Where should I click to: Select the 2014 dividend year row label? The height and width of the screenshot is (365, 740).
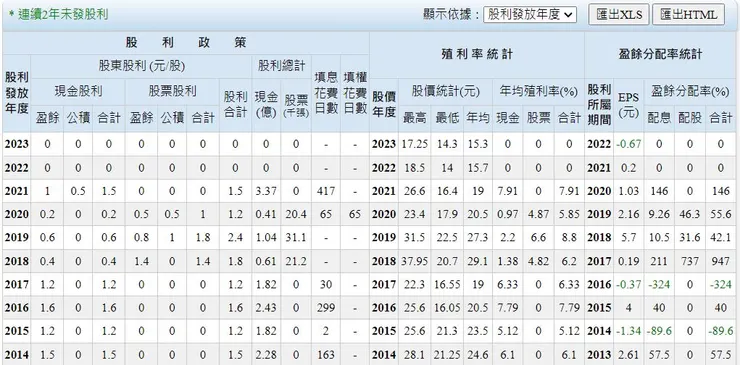(17, 355)
